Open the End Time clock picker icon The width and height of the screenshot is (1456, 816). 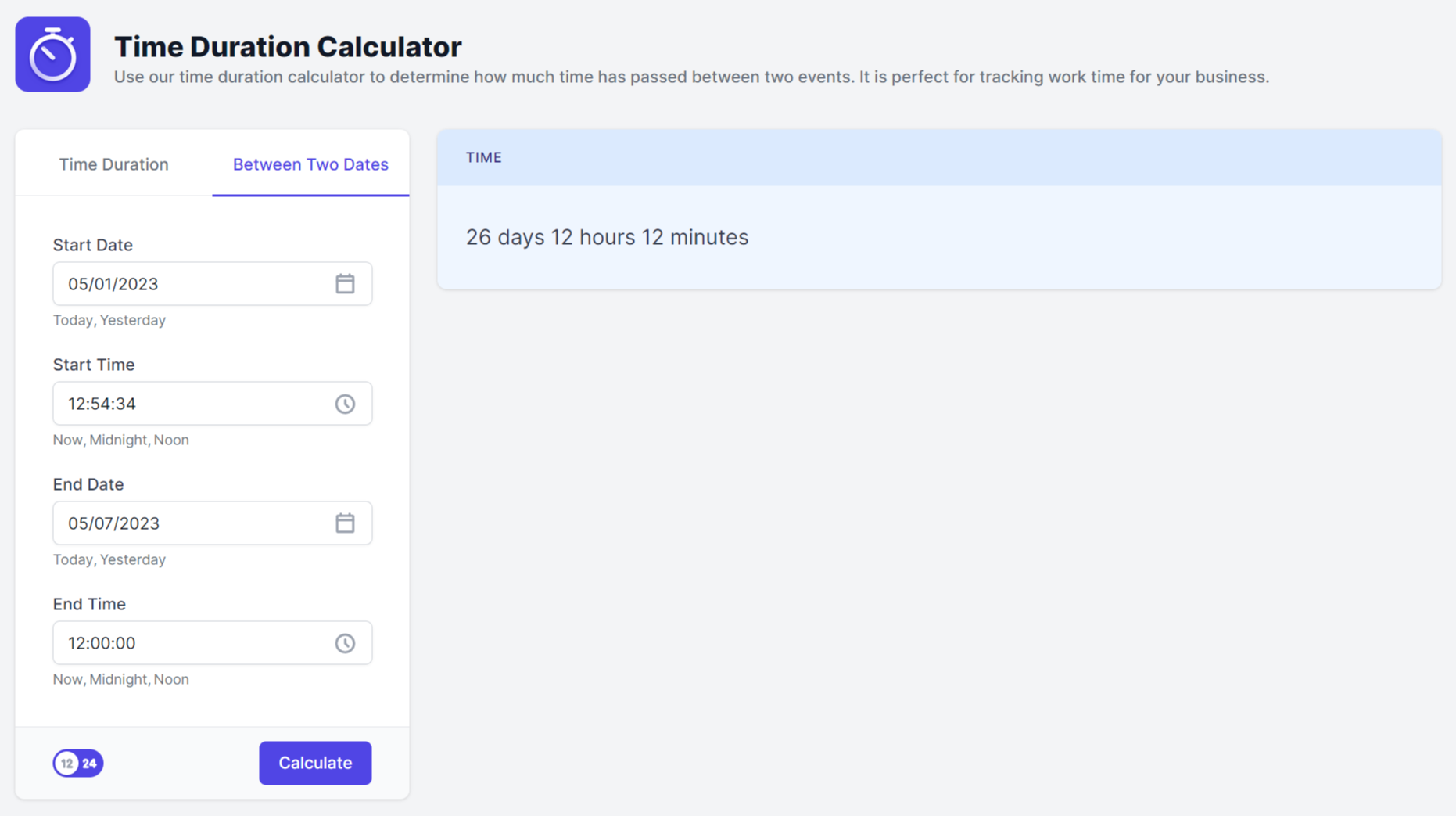(345, 643)
